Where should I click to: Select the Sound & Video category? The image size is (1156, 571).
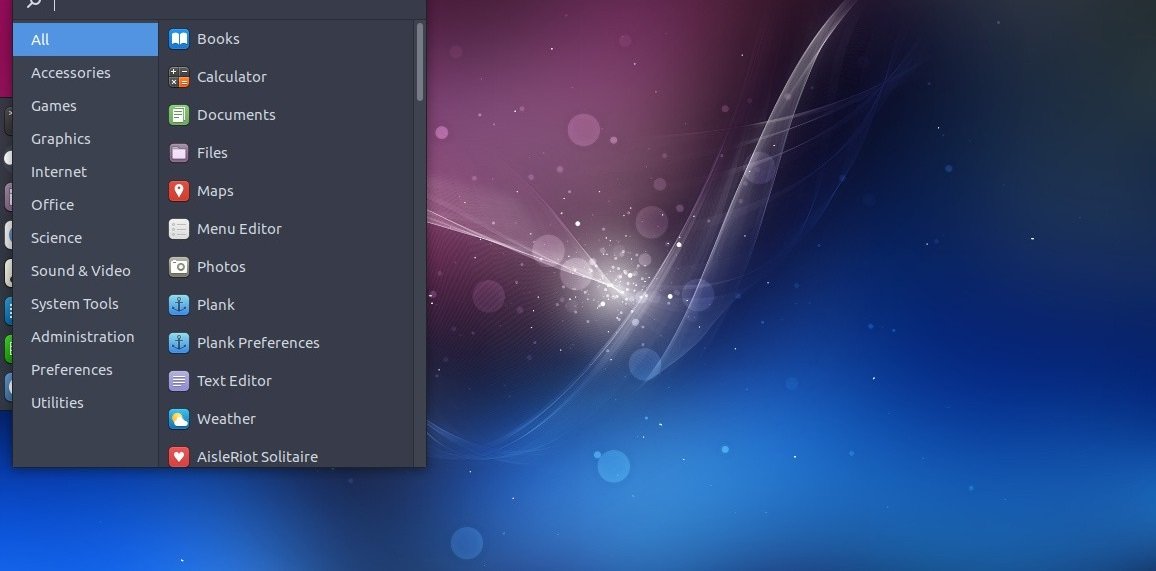click(x=81, y=271)
